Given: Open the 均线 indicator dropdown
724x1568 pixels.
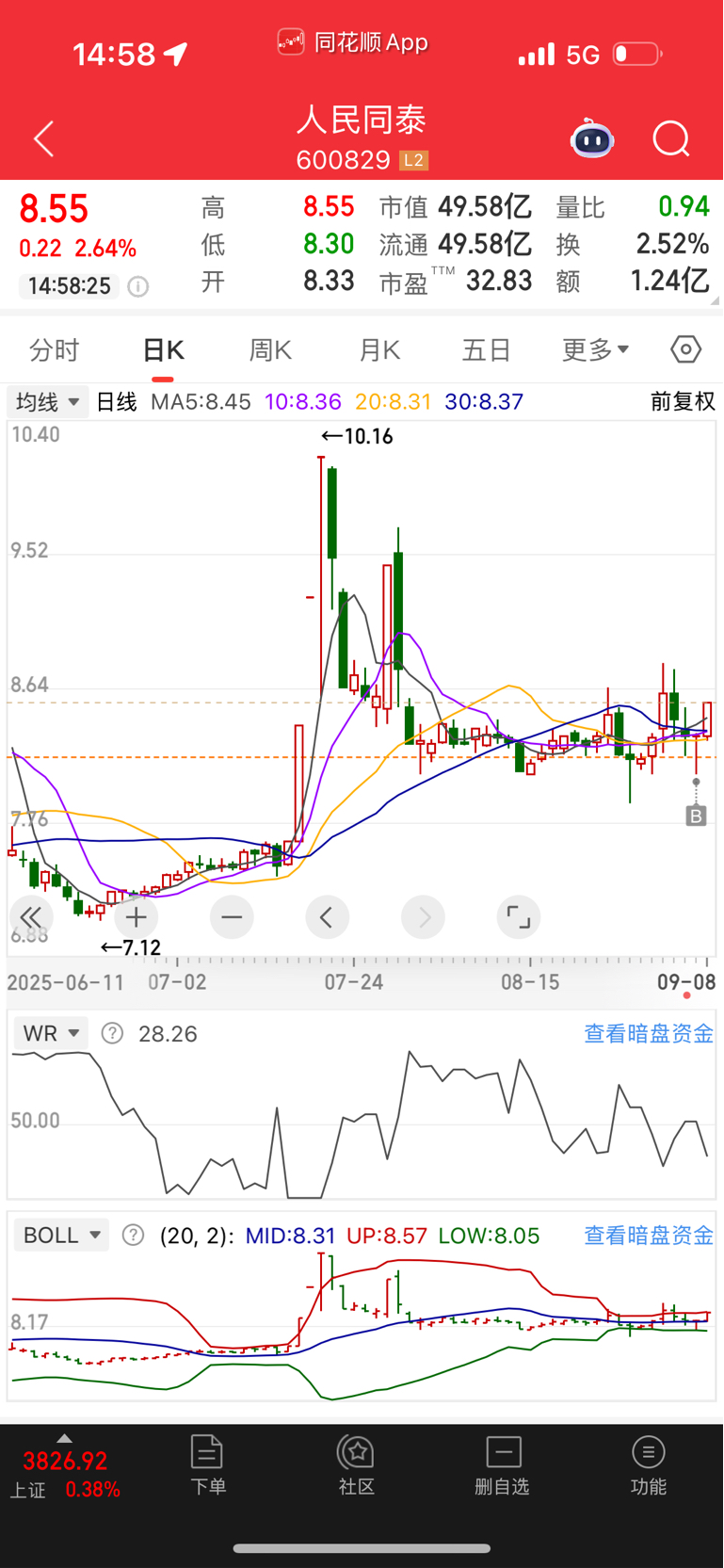Looking at the screenshot, I should (x=47, y=402).
